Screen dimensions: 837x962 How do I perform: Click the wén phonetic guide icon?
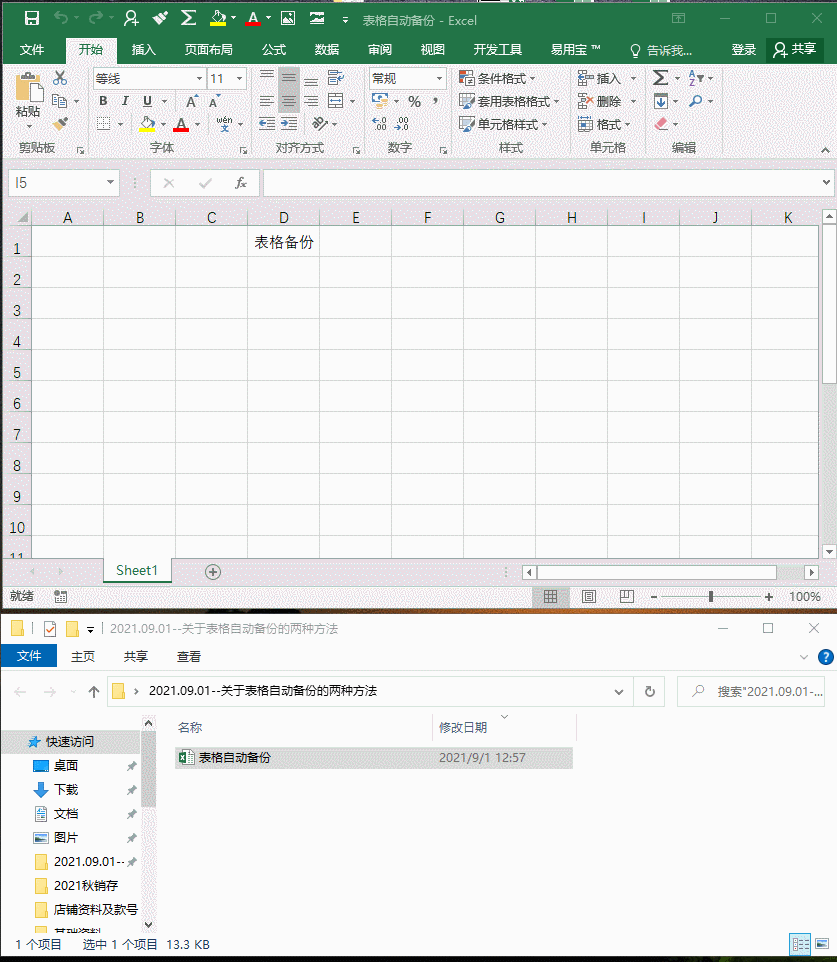tap(225, 124)
